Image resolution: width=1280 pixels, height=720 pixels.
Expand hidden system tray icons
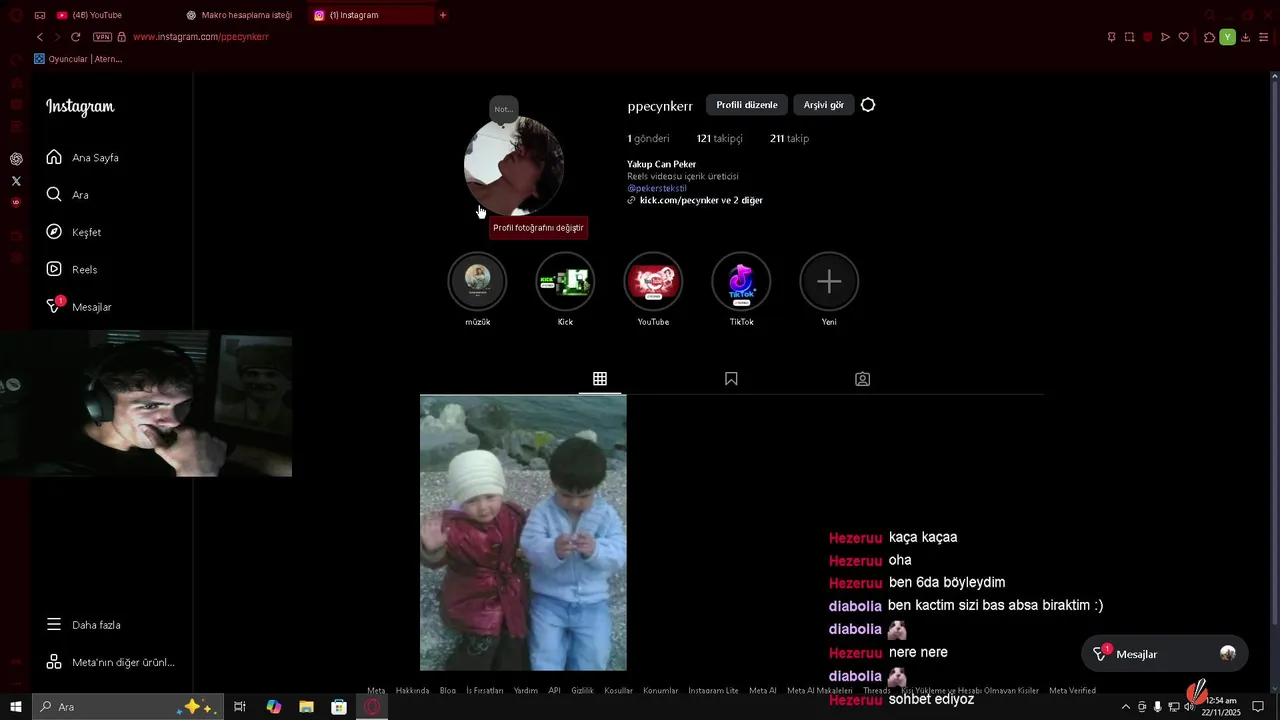tap(1126, 707)
